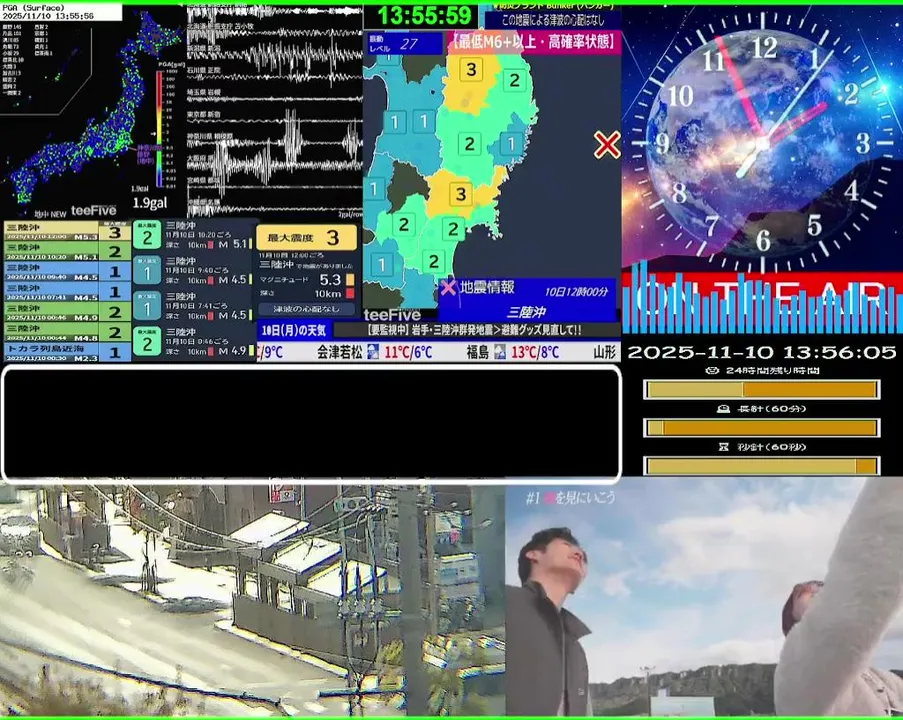Viewport: 903px width, 720px height.
Task: Click the 10日(月)の天気 label
Action: pos(294,331)
